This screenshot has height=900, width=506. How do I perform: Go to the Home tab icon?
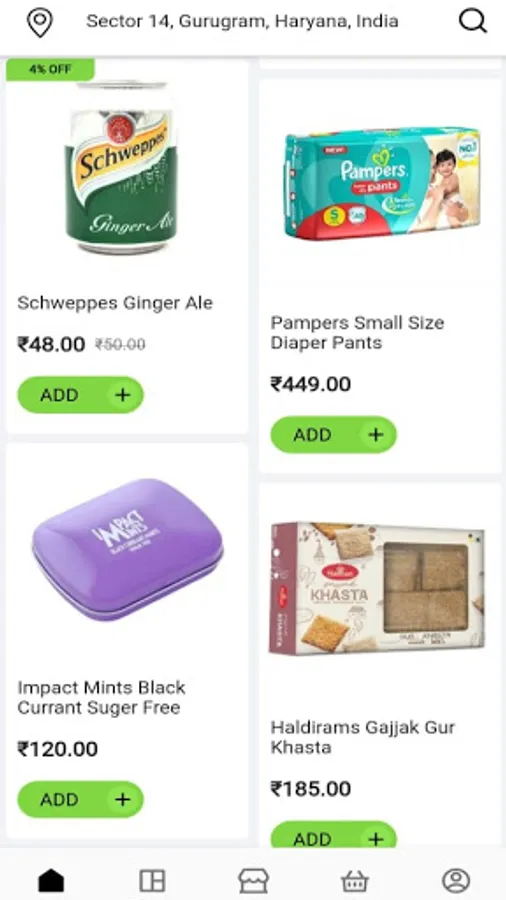[51, 880]
